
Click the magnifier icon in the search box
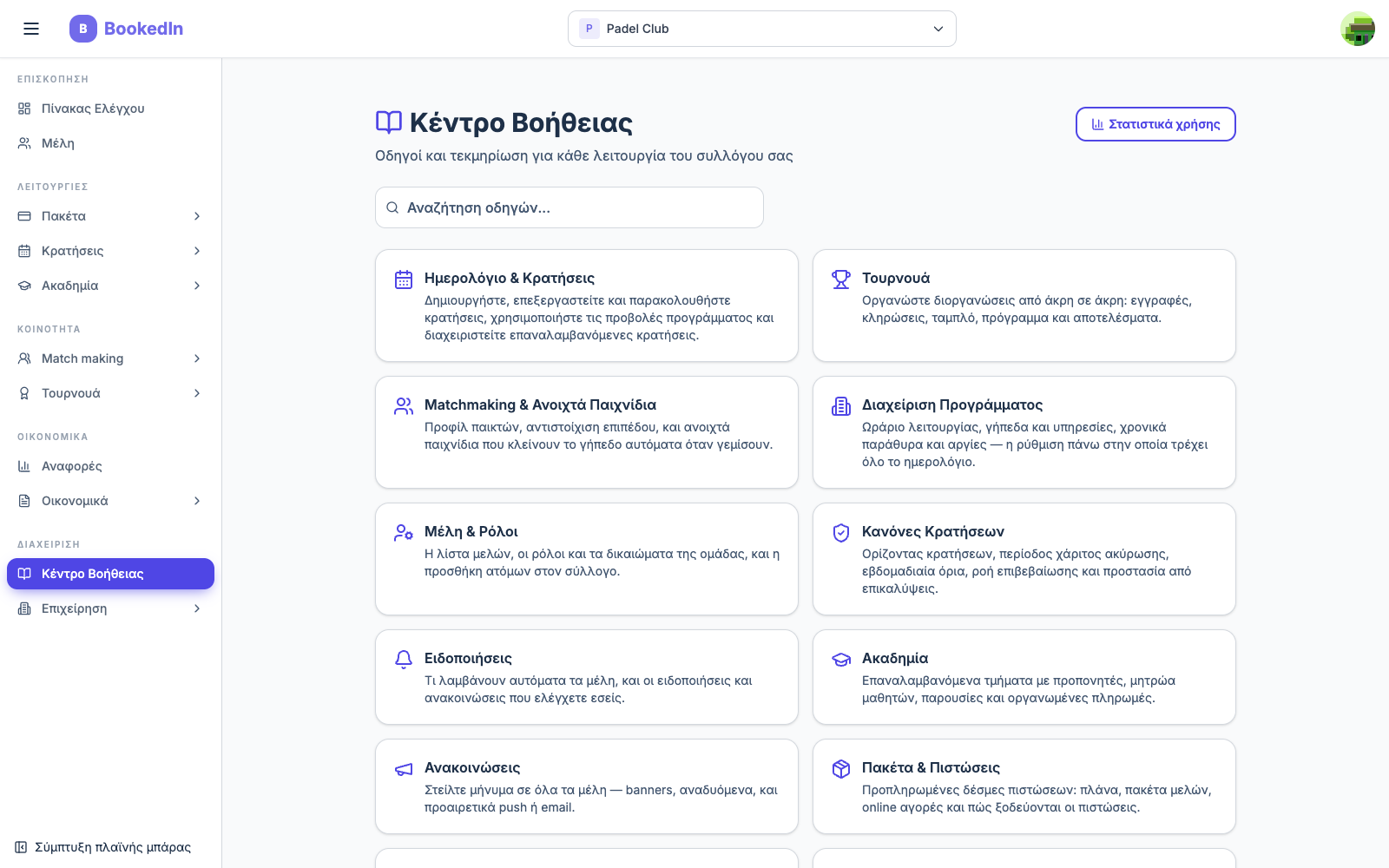[392, 207]
